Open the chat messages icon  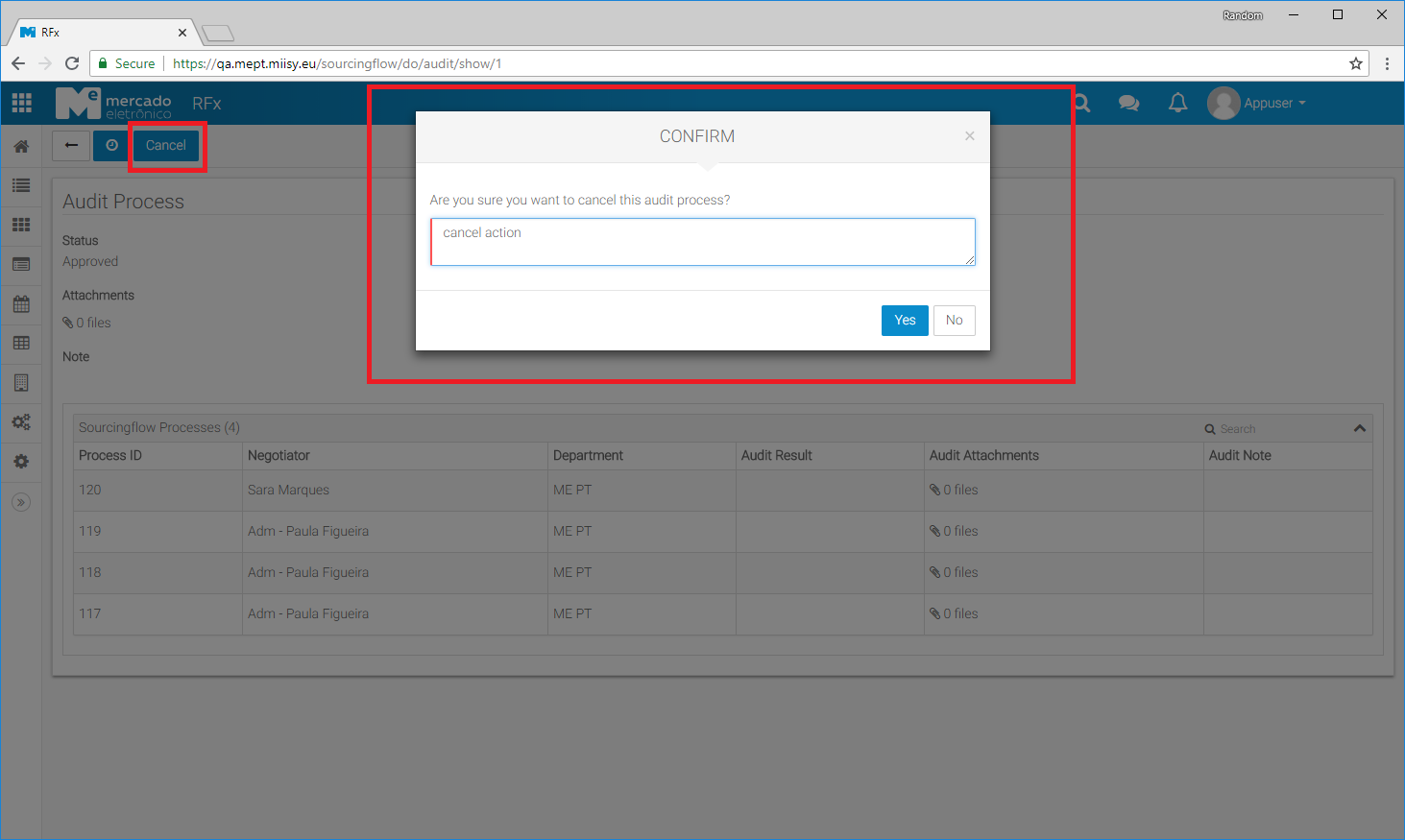click(x=1128, y=103)
